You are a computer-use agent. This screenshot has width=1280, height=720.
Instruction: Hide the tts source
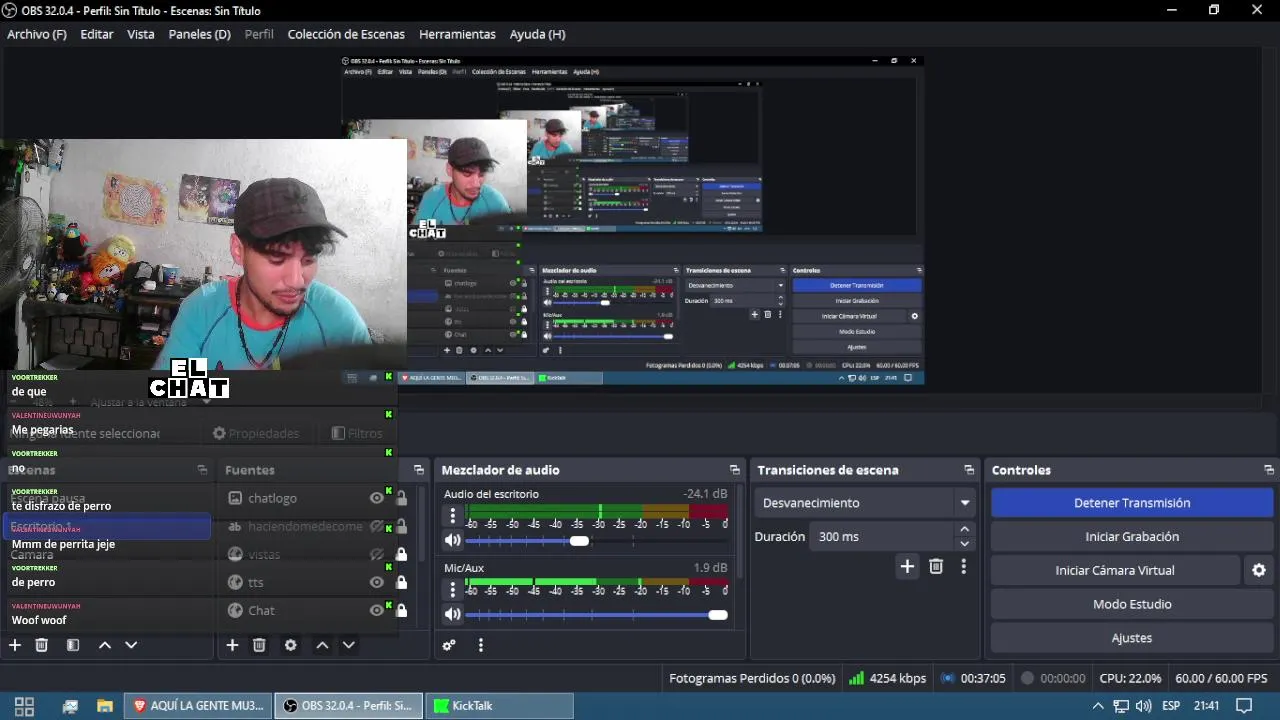[x=377, y=582]
